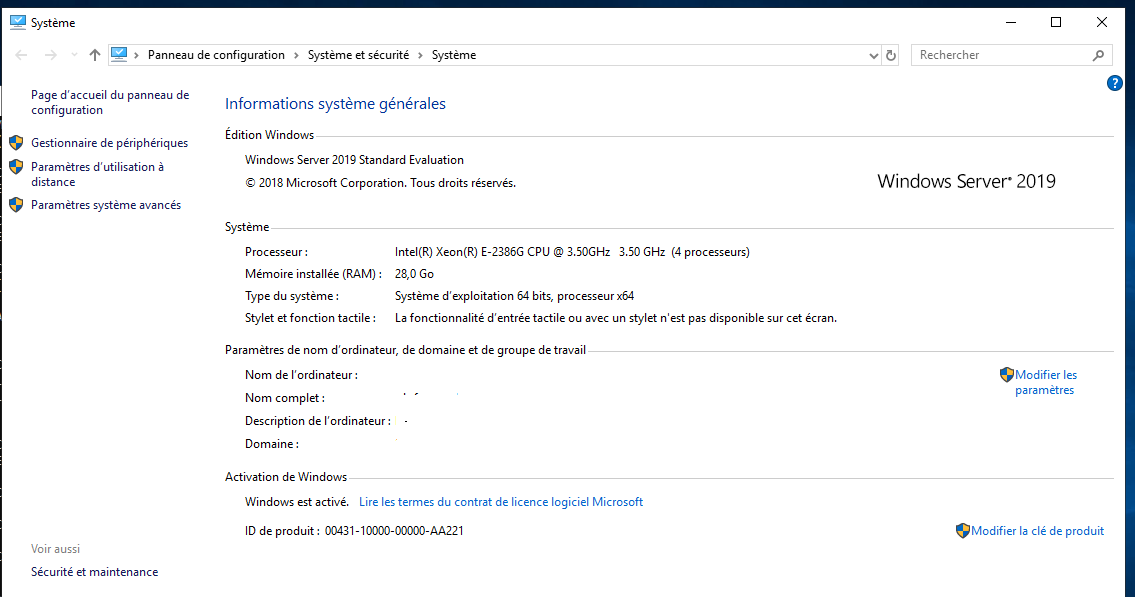The width and height of the screenshot is (1135, 597).
Task: Select the Système breadcrumb item
Action: click(454, 55)
